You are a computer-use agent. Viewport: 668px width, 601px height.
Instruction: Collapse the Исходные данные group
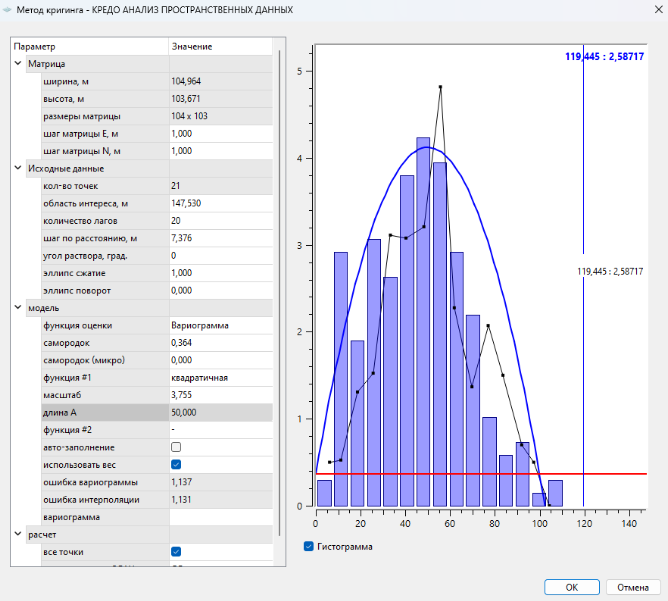19,169
